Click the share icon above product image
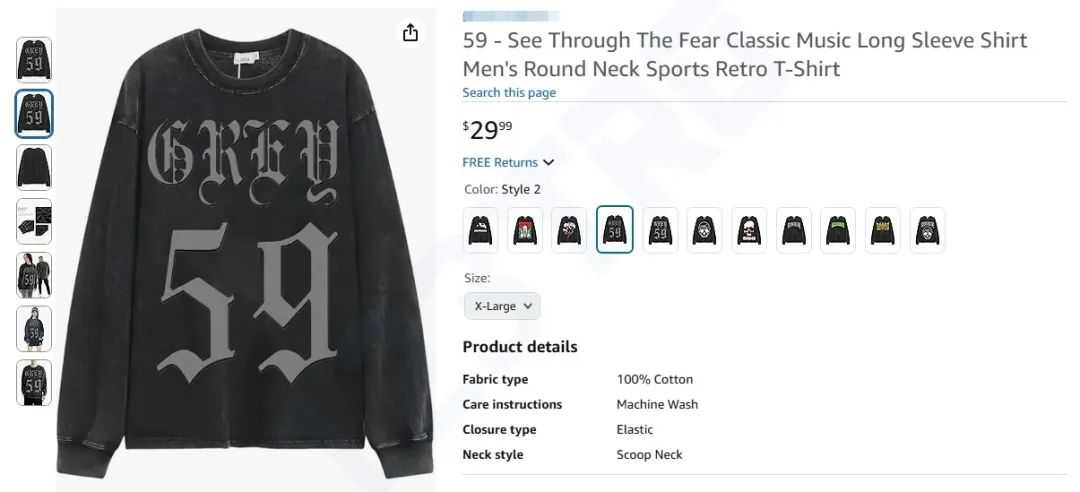 click(x=410, y=33)
